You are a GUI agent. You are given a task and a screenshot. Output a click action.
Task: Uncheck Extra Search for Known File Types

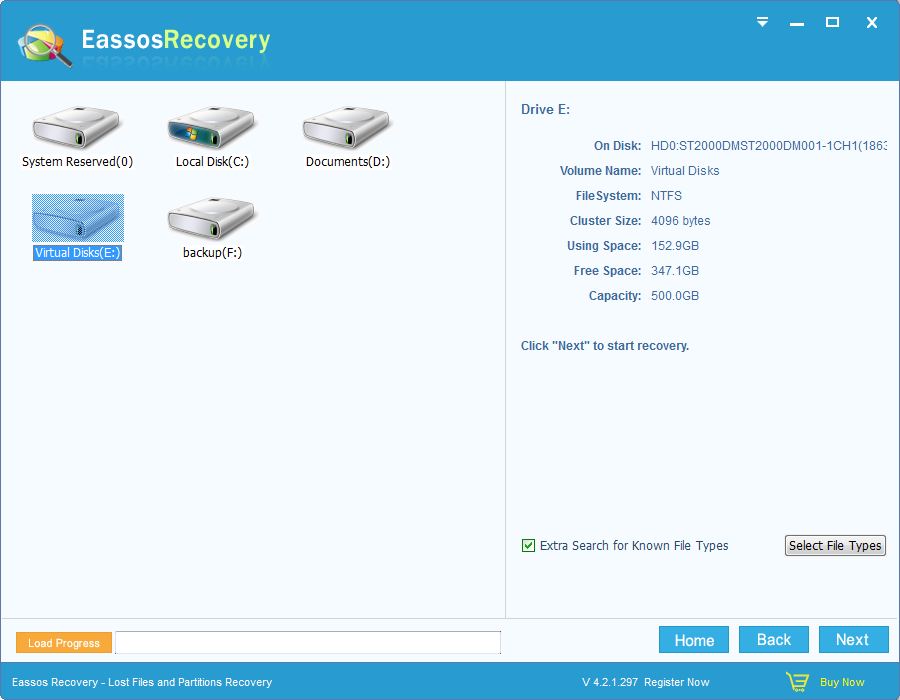[x=528, y=546]
